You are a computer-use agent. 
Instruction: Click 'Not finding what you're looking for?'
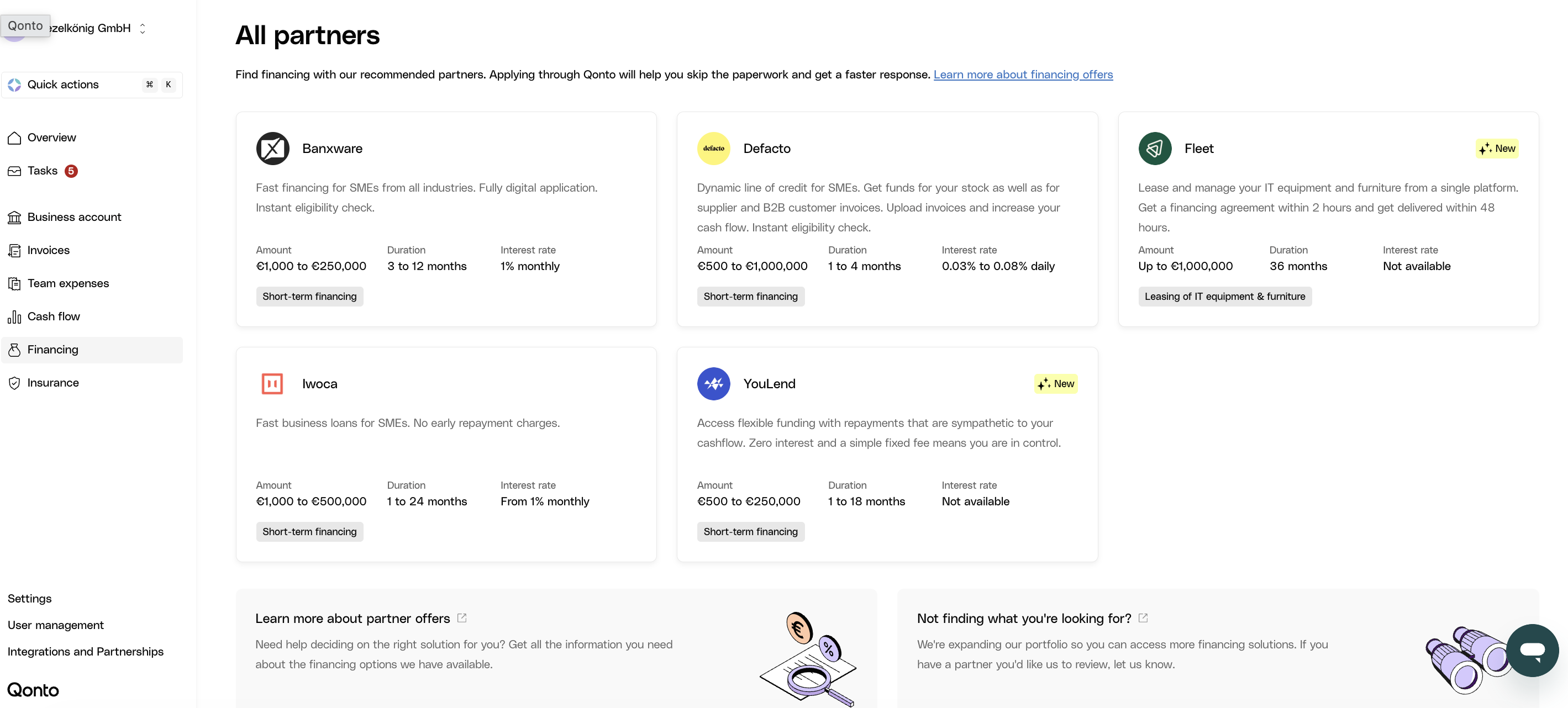tap(1024, 619)
